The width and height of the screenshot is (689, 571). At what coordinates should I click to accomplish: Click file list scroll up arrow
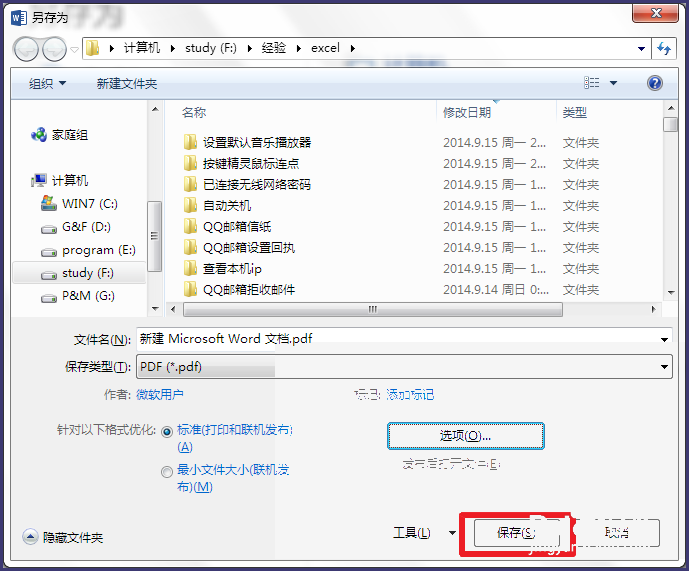[x=671, y=108]
